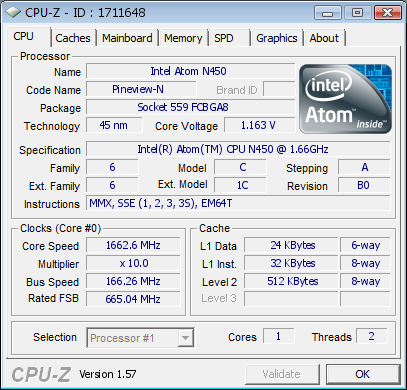The height and width of the screenshot is (390, 407).
Task: Click the Intel Atom inside logo
Action: pyautogui.click(x=345, y=99)
